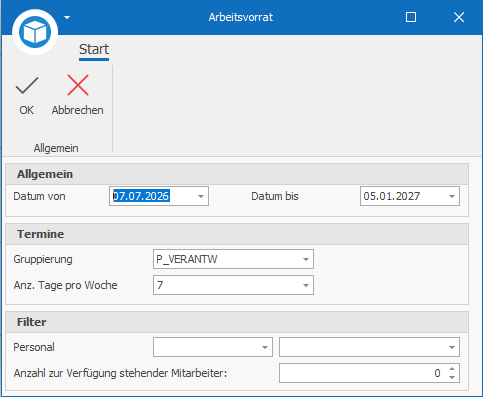Click the Allgemein ribbon group caption

coord(56,148)
